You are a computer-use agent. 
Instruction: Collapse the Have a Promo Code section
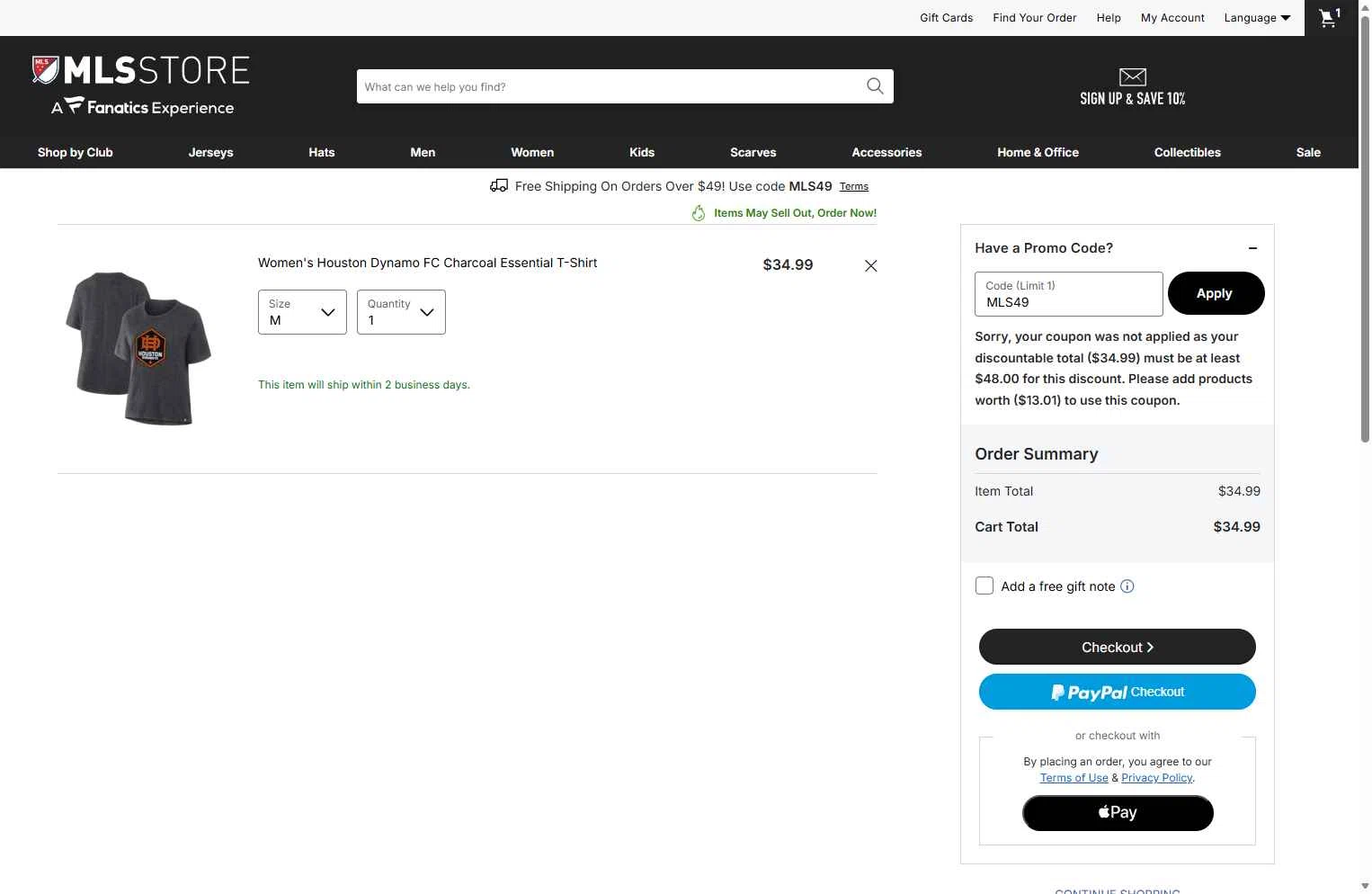coord(1252,248)
